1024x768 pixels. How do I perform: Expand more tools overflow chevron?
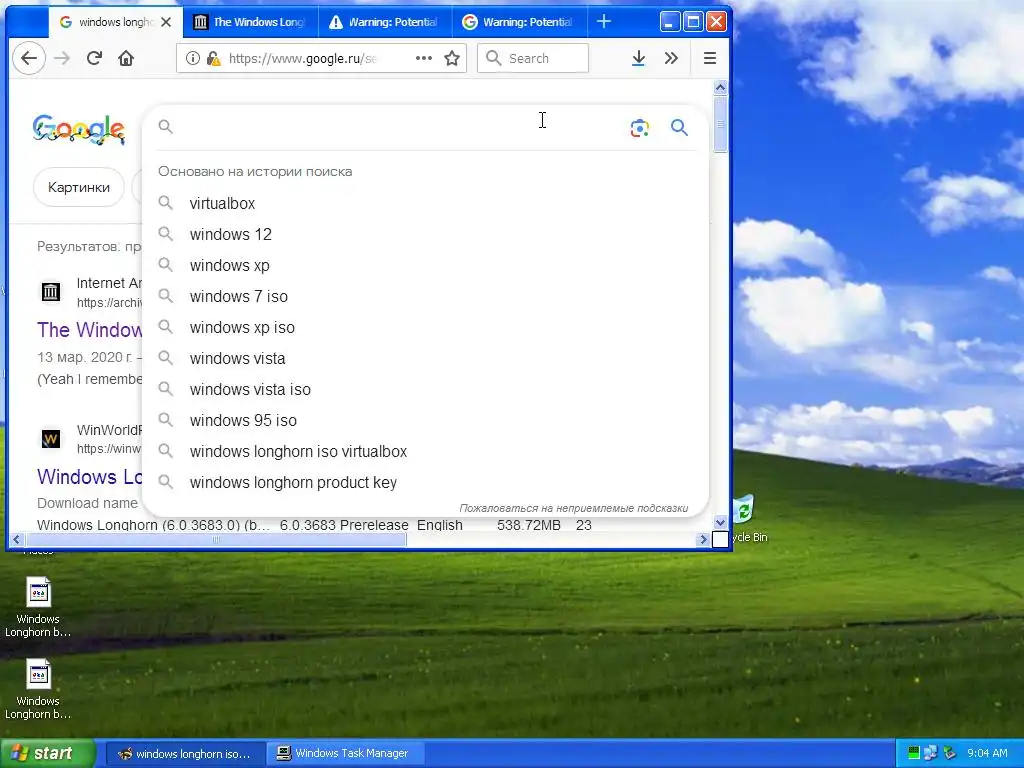coord(671,58)
